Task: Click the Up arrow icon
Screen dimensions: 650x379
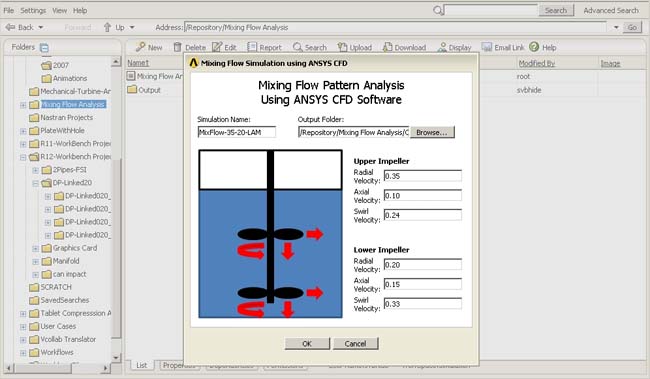Action: click(107, 27)
